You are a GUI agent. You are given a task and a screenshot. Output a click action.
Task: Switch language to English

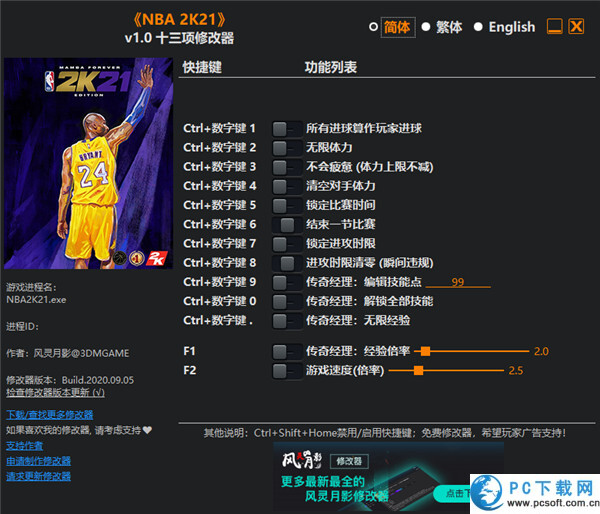[x=478, y=27]
